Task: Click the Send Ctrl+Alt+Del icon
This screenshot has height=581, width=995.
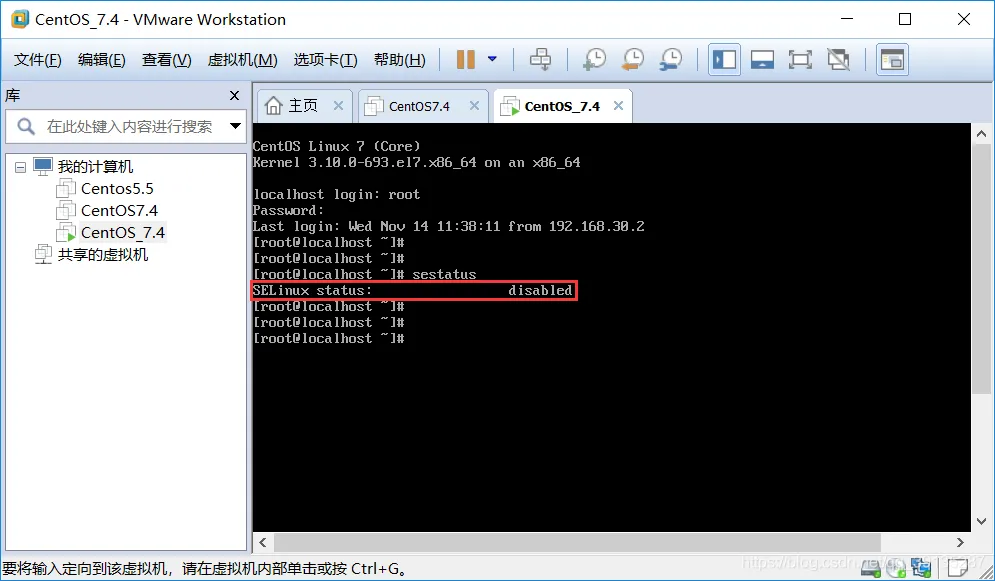Action: (540, 60)
